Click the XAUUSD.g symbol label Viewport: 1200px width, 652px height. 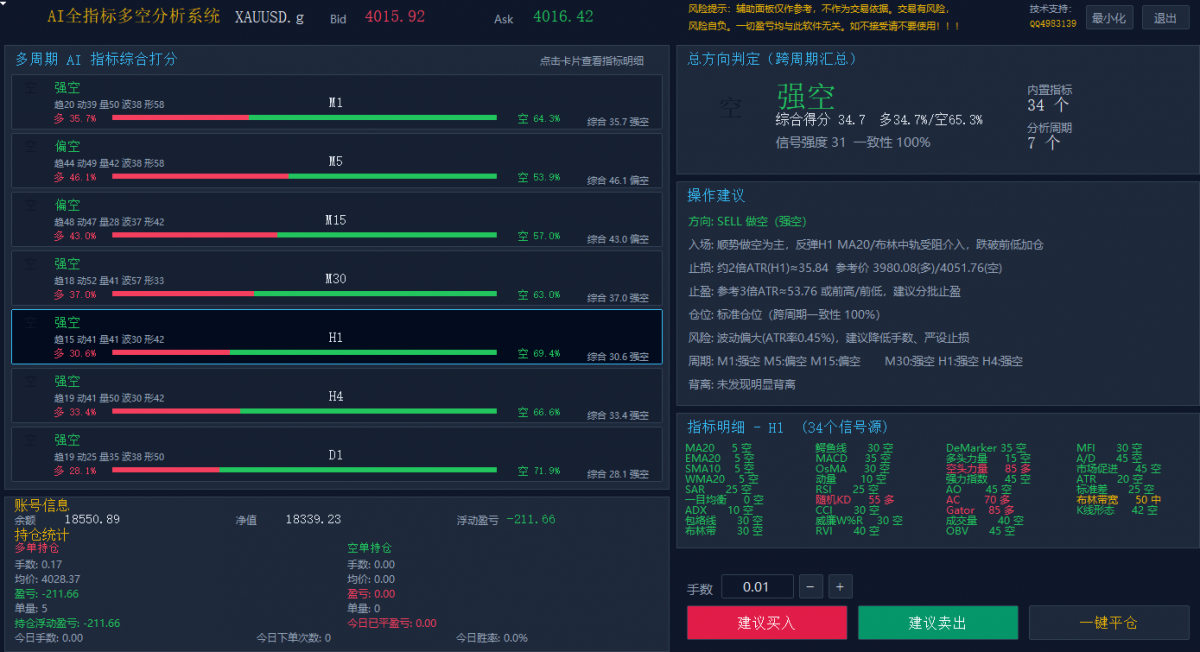point(269,18)
